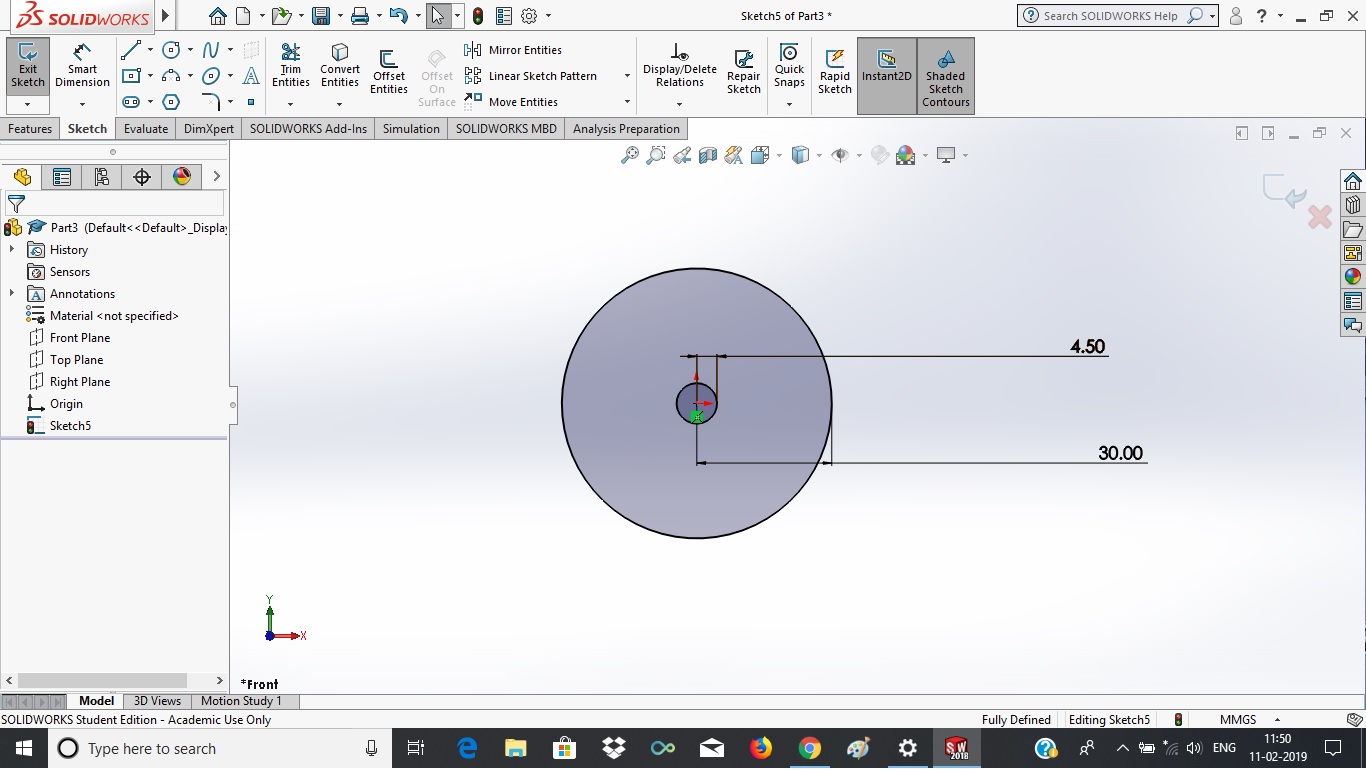Choose the sketch Text tool
The width and height of the screenshot is (1366, 772).
251,76
